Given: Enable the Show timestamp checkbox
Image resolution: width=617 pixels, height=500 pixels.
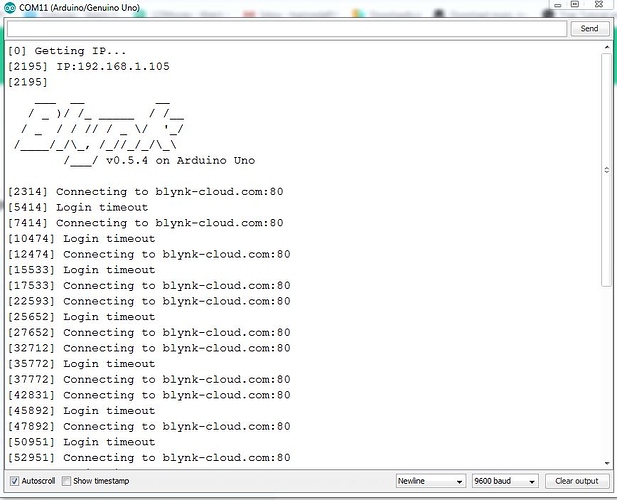Looking at the screenshot, I should [67, 481].
